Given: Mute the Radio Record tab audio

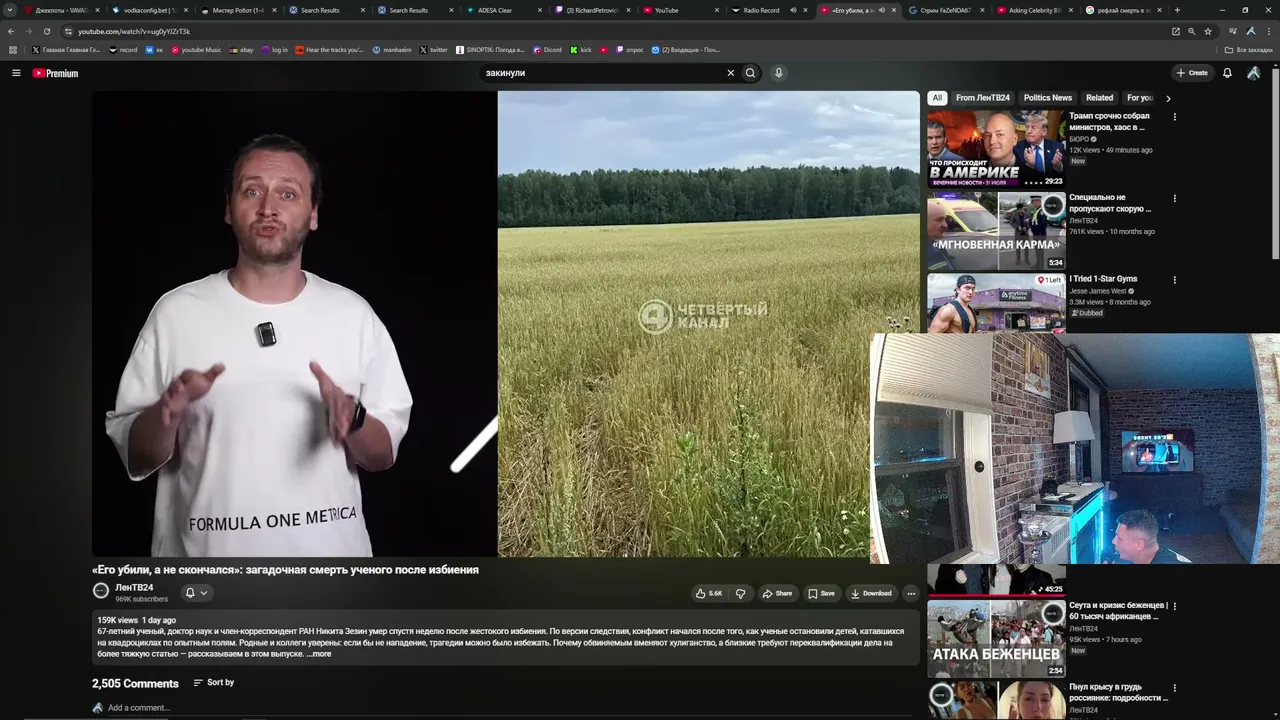Looking at the screenshot, I should click(x=793, y=10).
